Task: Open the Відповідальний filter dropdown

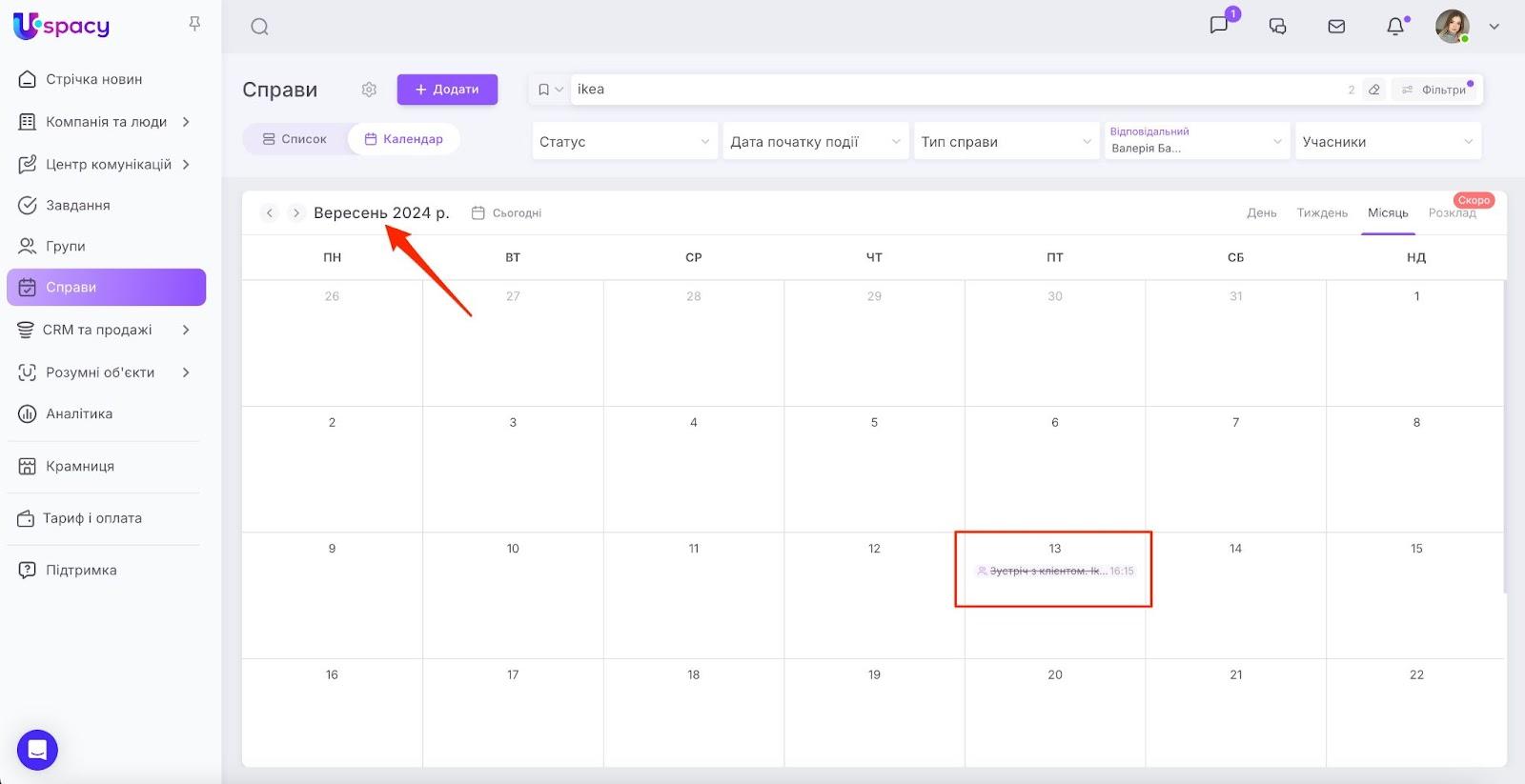Action: [1196, 141]
